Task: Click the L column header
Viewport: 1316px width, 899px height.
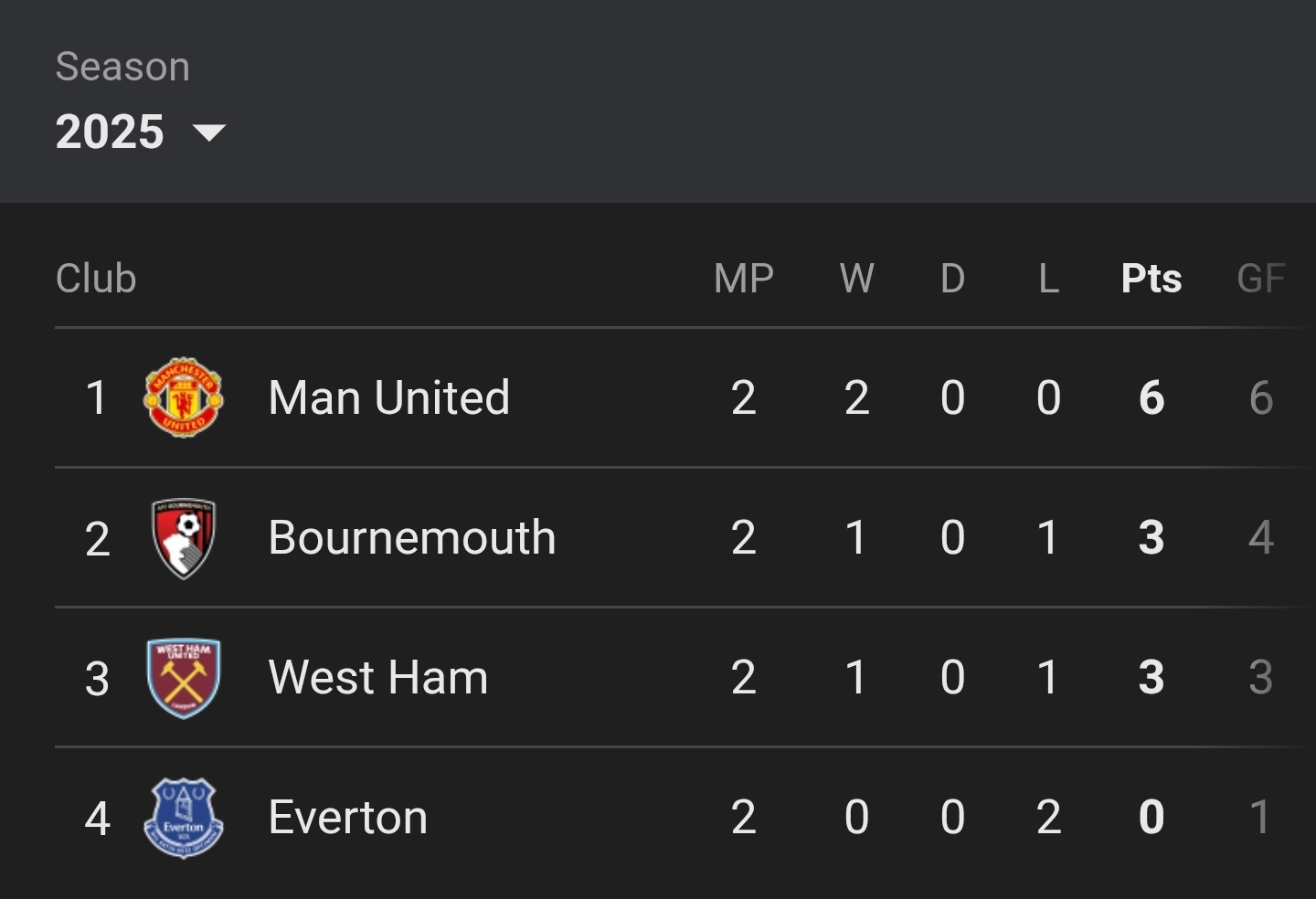Action: click(1049, 279)
